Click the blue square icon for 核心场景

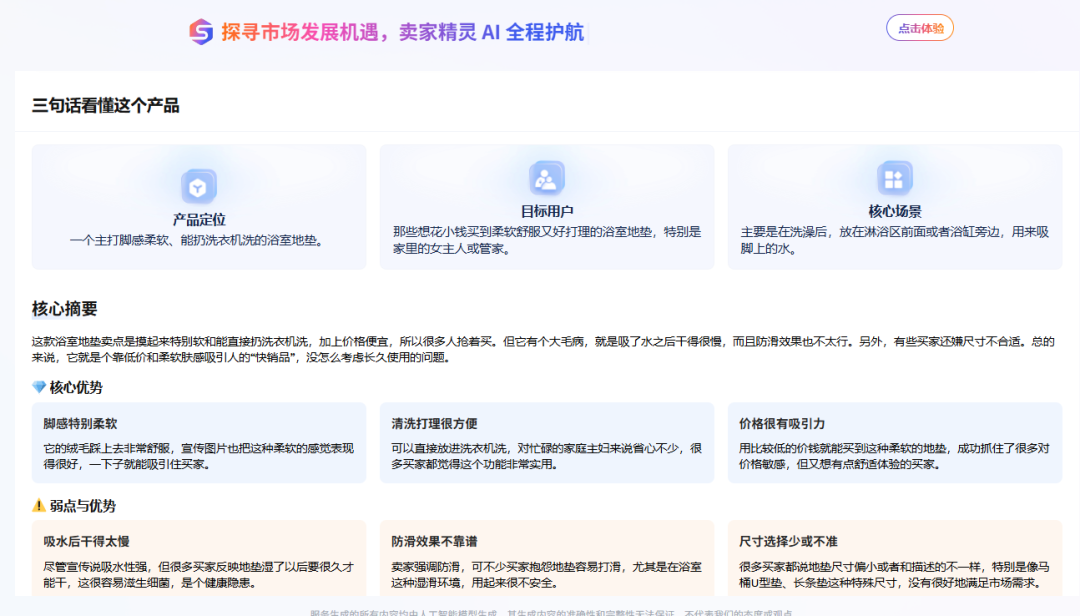click(893, 180)
